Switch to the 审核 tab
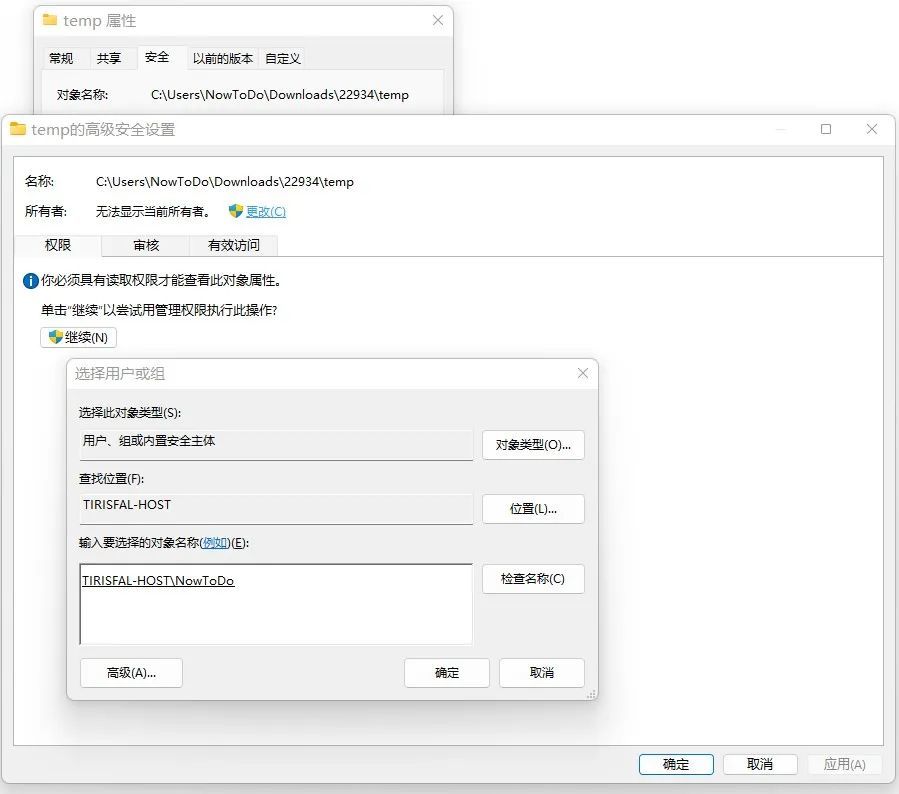The image size is (899, 794). coord(146,245)
